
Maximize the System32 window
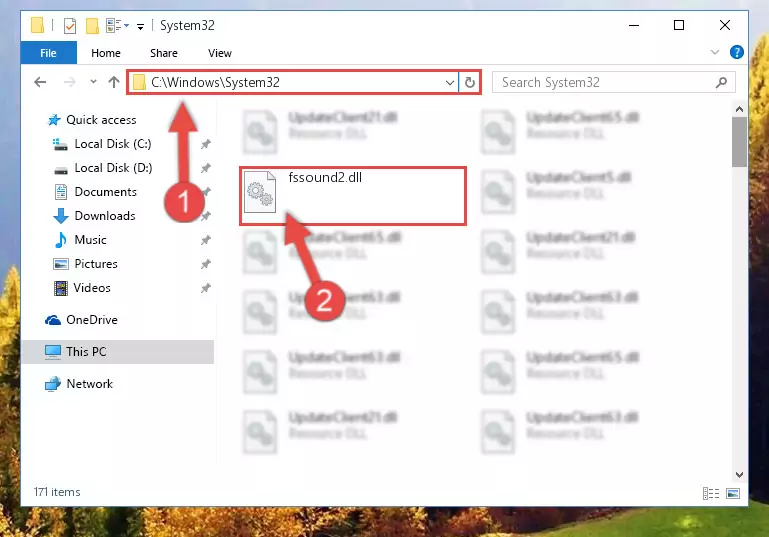[679, 26]
